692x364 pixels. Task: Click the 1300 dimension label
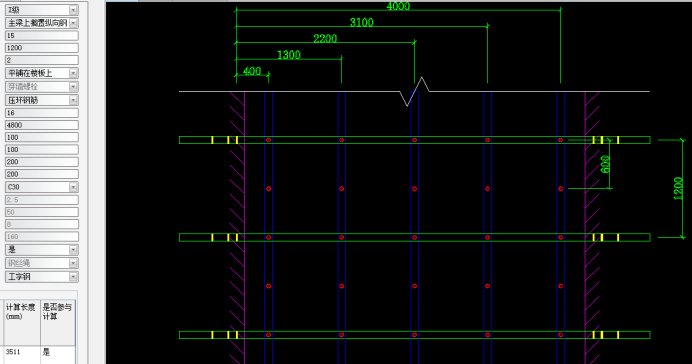[x=289, y=55]
